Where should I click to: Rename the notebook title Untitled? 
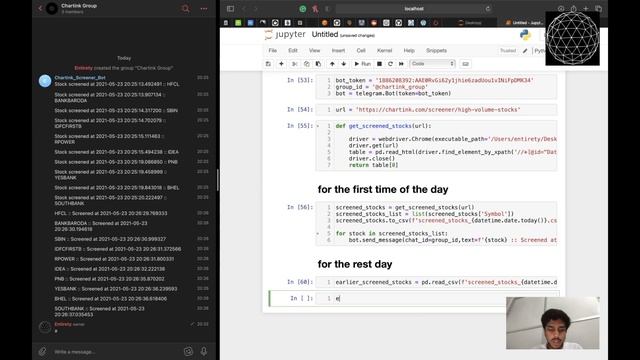coord(324,35)
